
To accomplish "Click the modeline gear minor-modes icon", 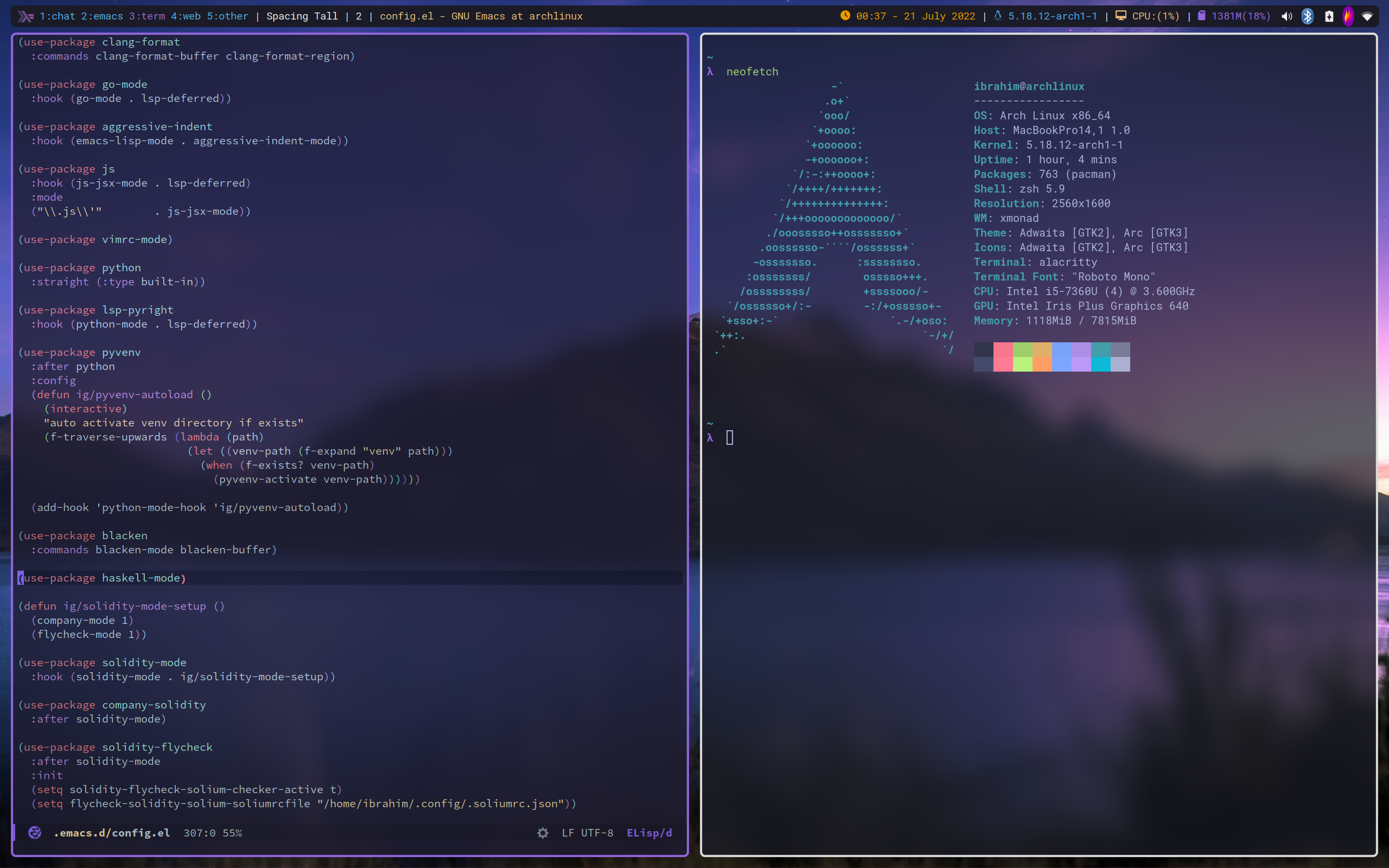I will 543,832.
